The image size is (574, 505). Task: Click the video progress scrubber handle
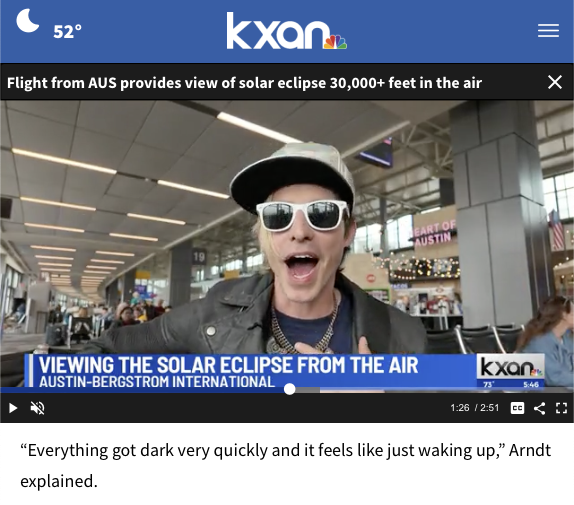click(290, 389)
